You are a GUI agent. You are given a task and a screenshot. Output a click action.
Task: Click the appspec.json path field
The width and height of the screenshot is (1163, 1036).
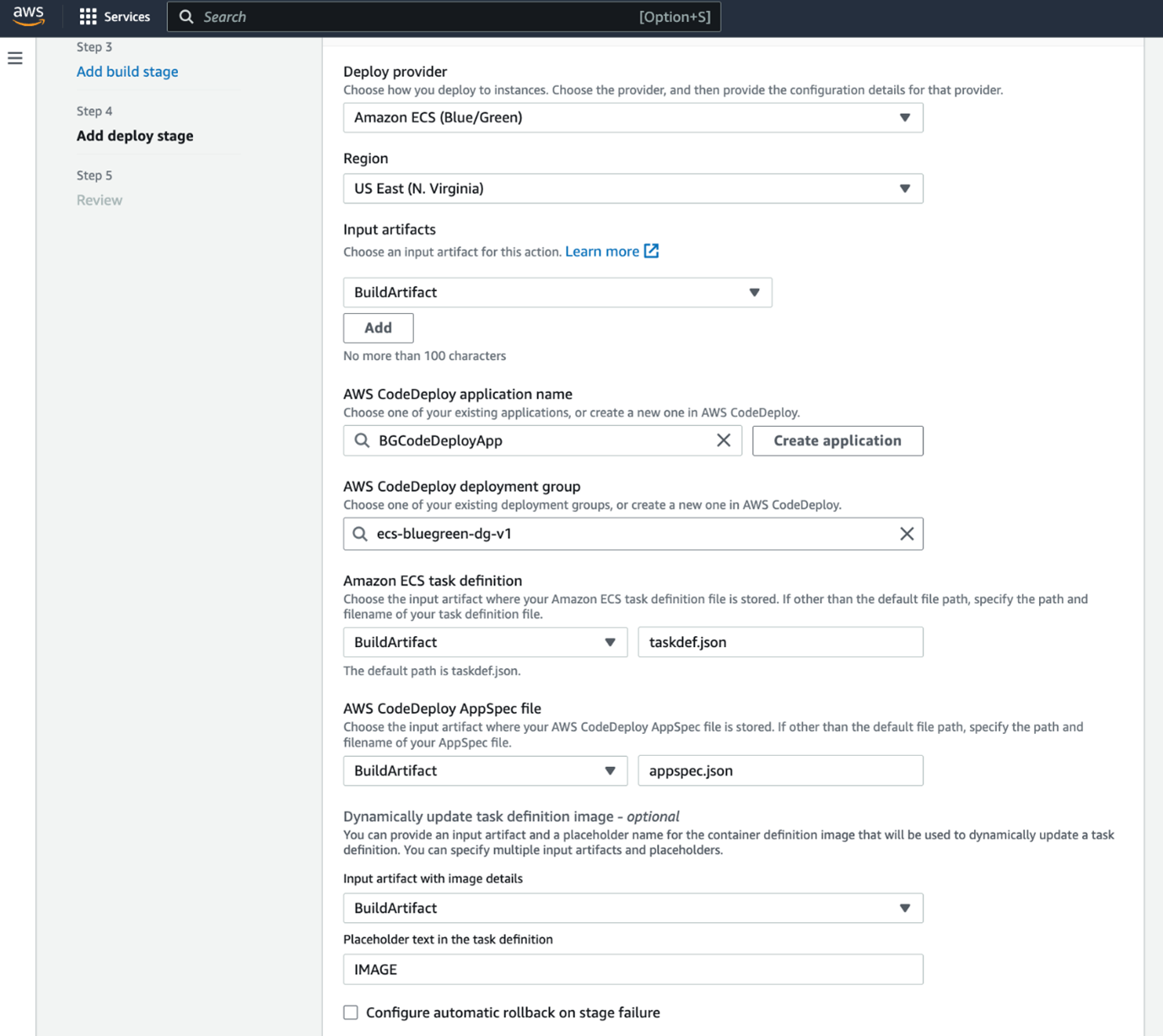[781, 770]
